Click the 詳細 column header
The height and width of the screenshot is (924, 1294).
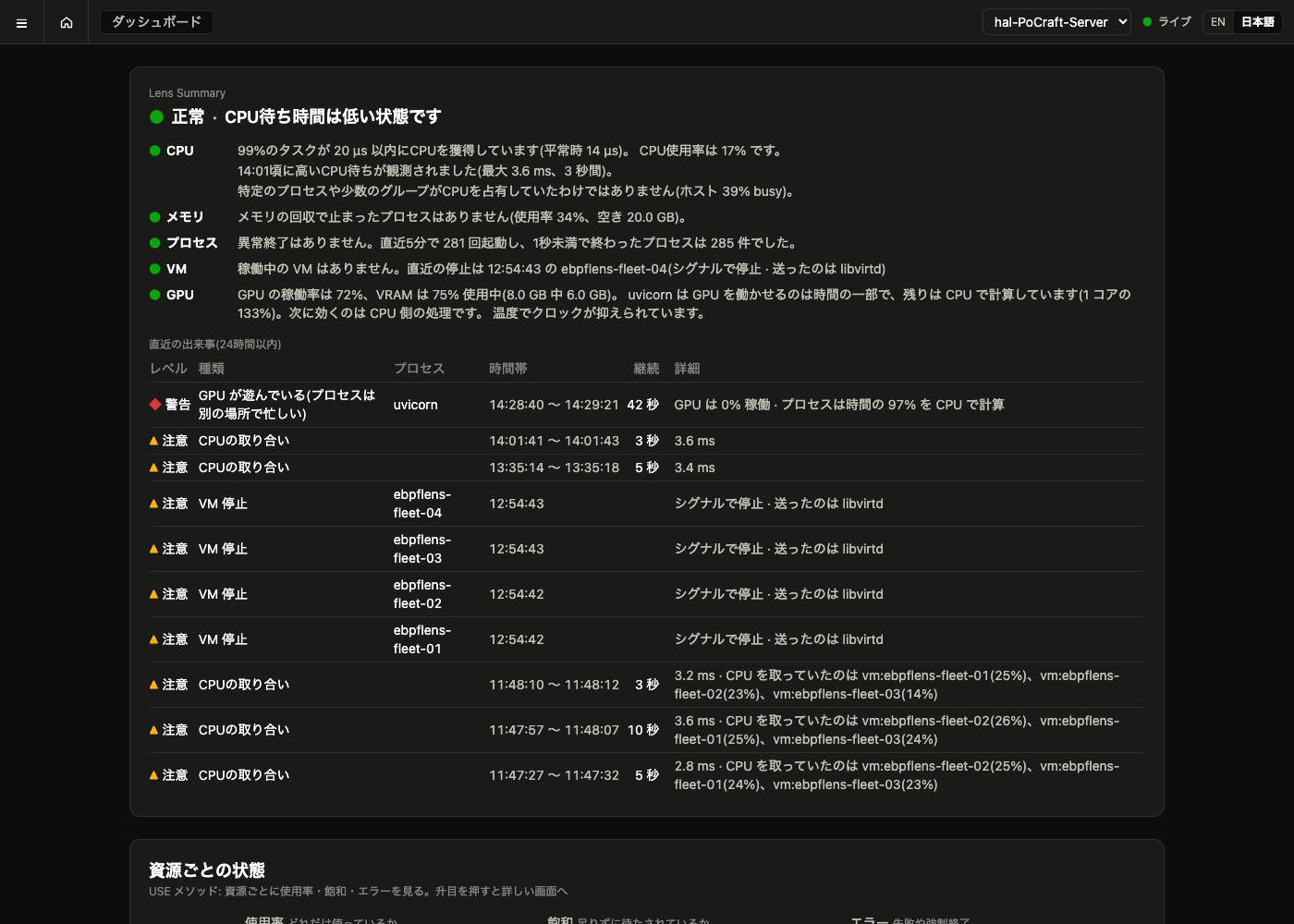(x=687, y=369)
